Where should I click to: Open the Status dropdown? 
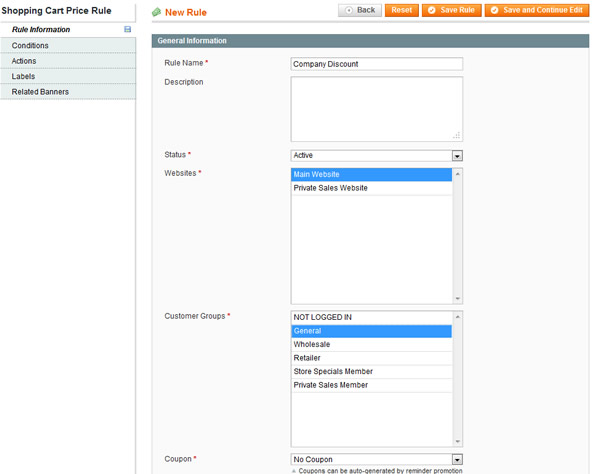click(x=377, y=155)
